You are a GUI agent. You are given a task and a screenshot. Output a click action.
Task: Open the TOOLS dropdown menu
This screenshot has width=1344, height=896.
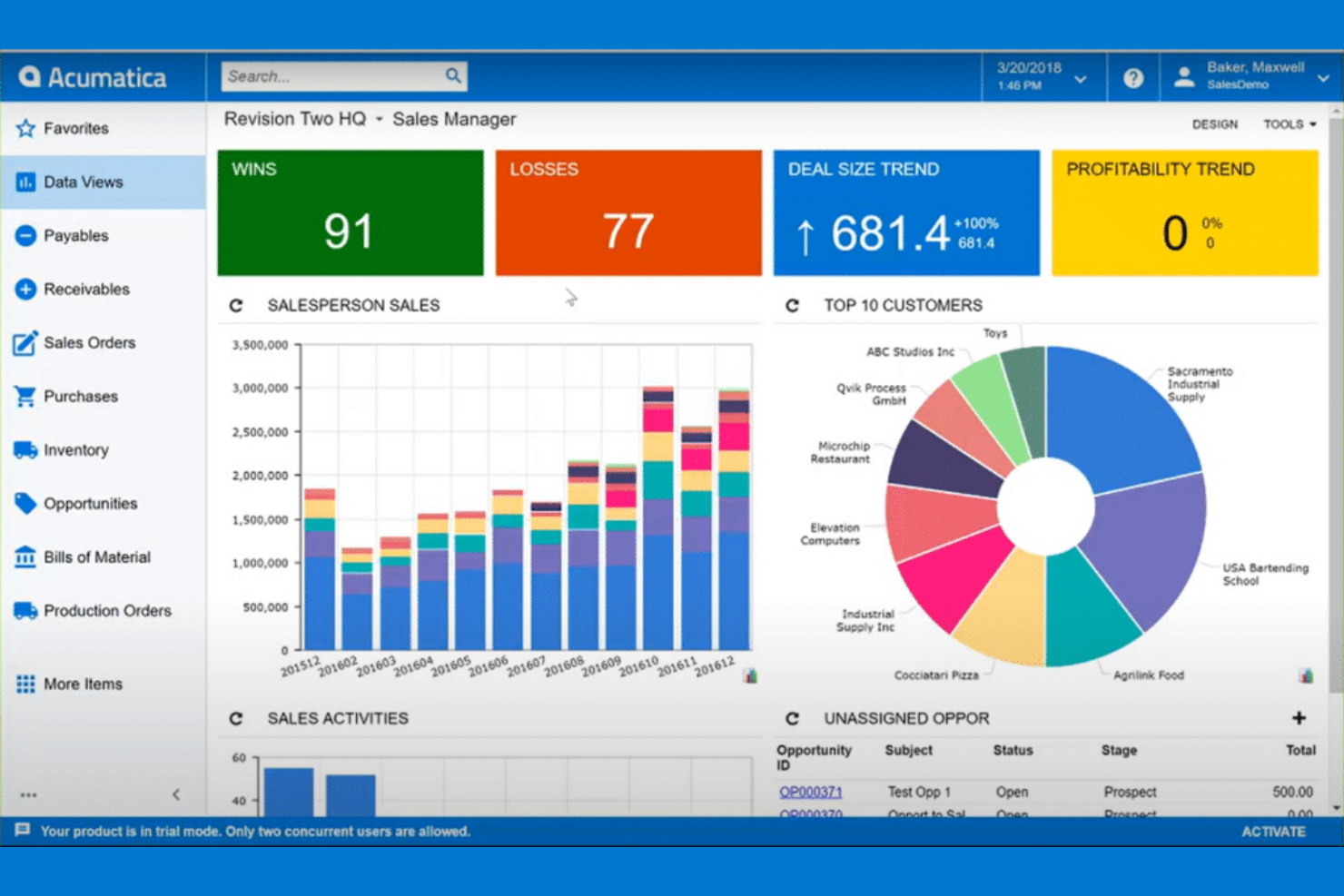(1290, 124)
